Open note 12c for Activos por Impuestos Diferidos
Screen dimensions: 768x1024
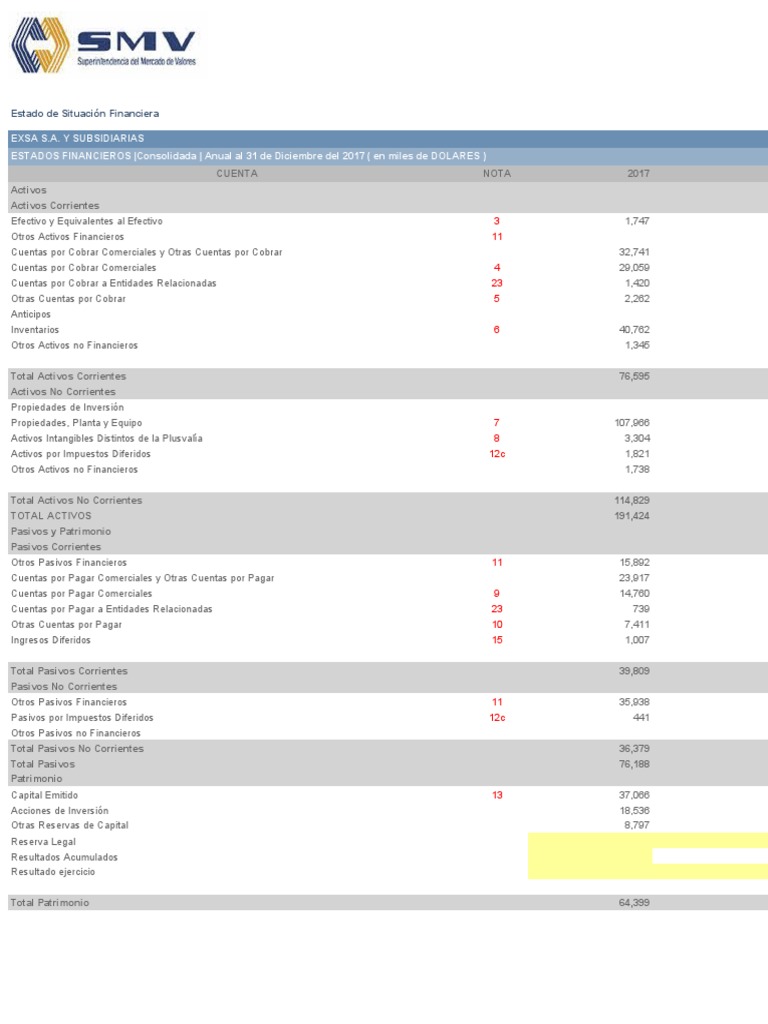pyautogui.click(x=497, y=454)
